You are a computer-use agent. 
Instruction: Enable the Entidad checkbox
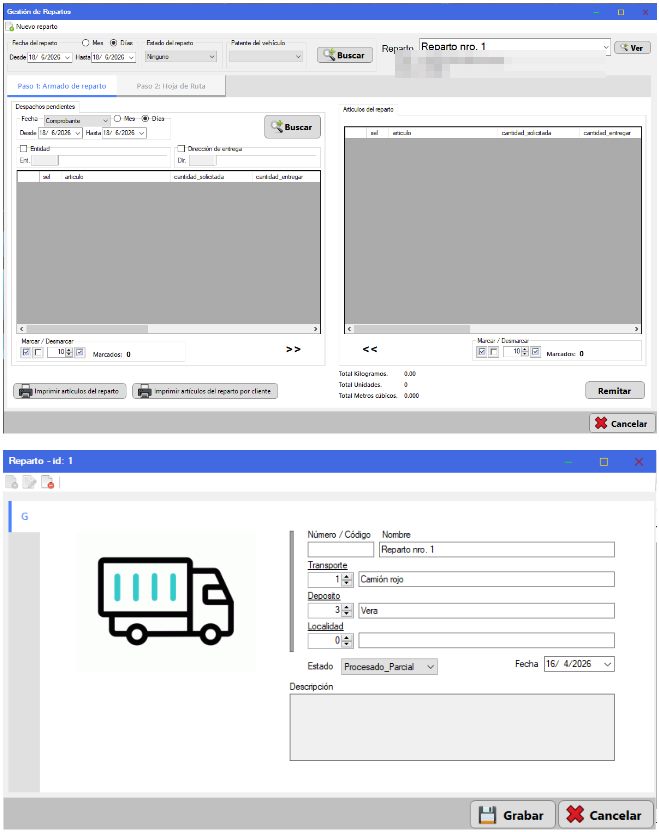pyautogui.click(x=23, y=149)
